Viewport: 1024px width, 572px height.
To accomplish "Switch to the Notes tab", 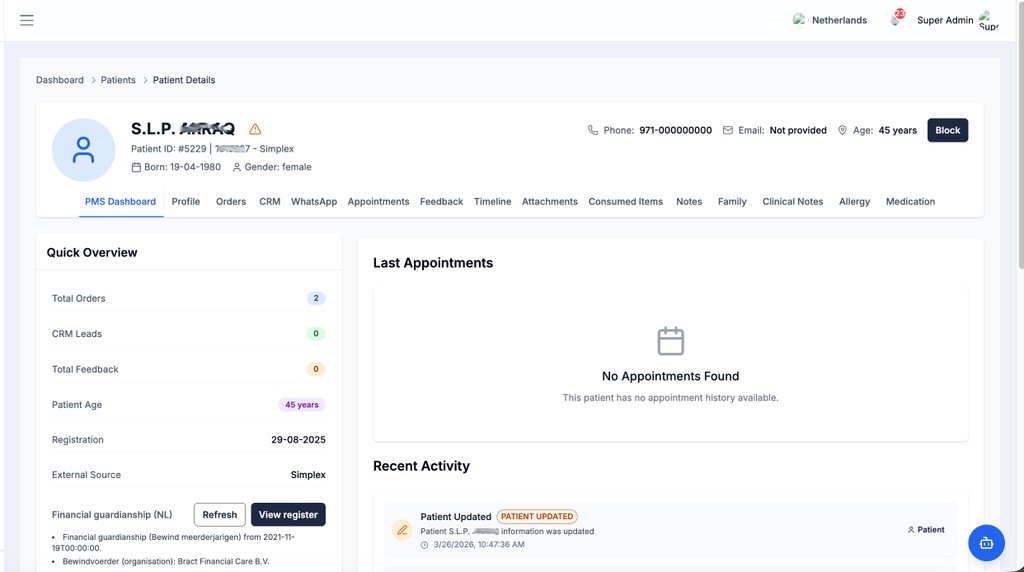I will [689, 201].
